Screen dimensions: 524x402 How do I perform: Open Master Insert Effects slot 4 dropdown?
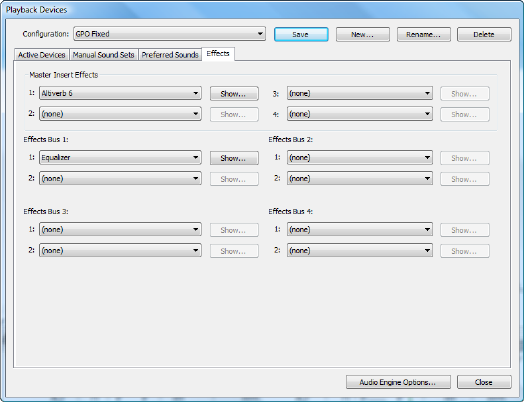360,114
